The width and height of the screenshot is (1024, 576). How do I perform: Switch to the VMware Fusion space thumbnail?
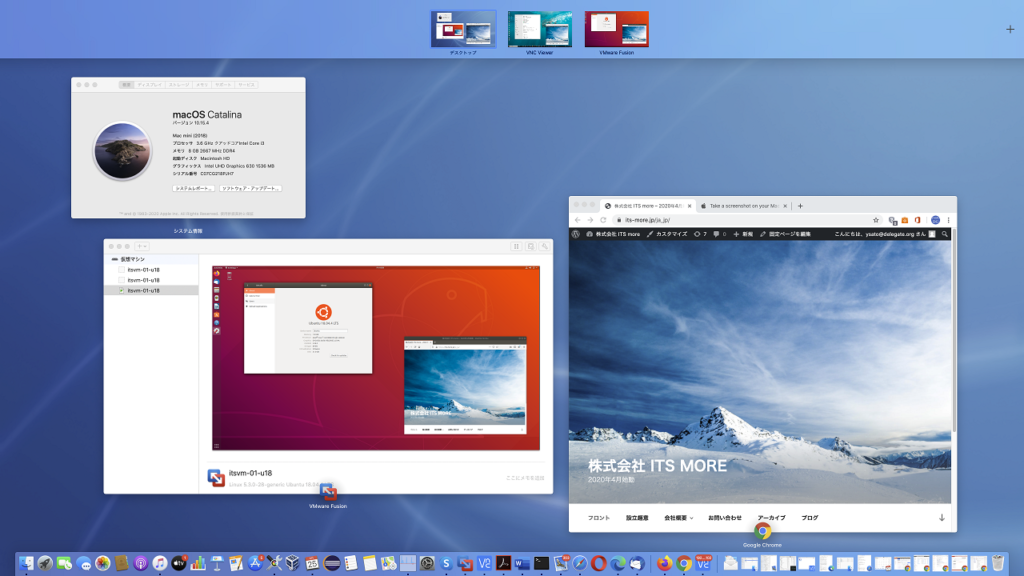pos(616,29)
